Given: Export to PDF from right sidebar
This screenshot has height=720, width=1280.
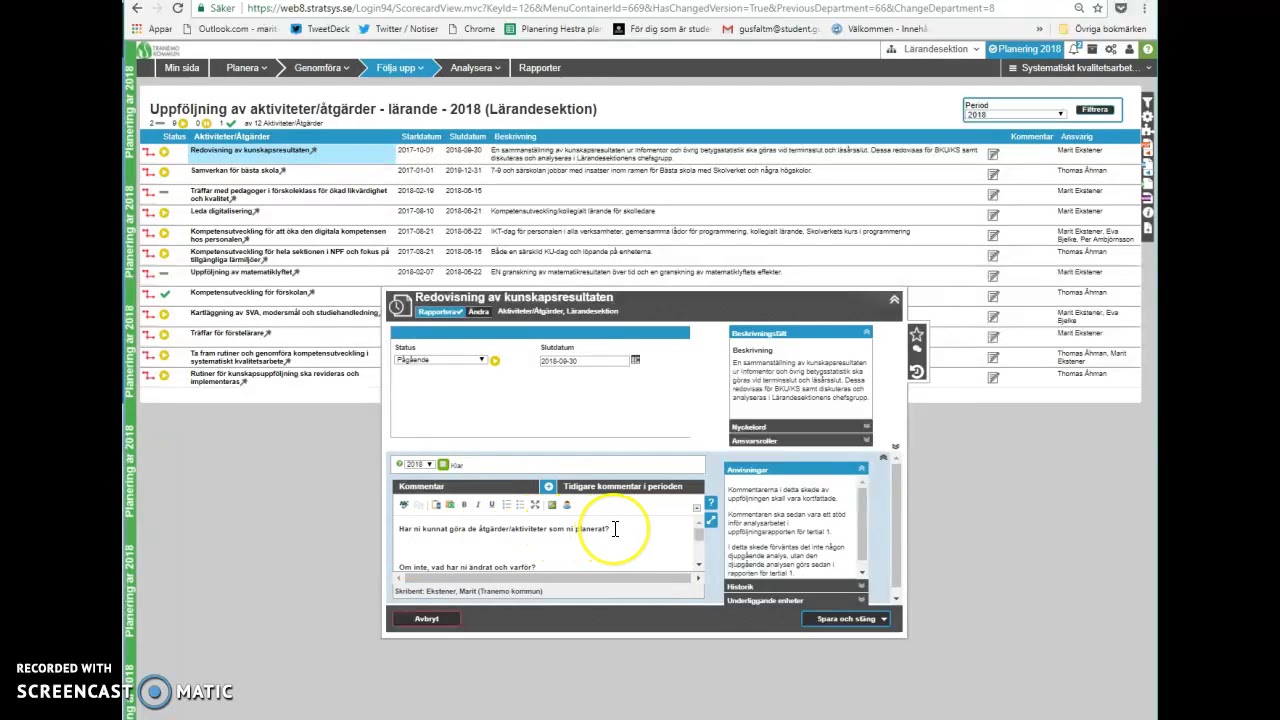Looking at the screenshot, I should click(x=1148, y=148).
